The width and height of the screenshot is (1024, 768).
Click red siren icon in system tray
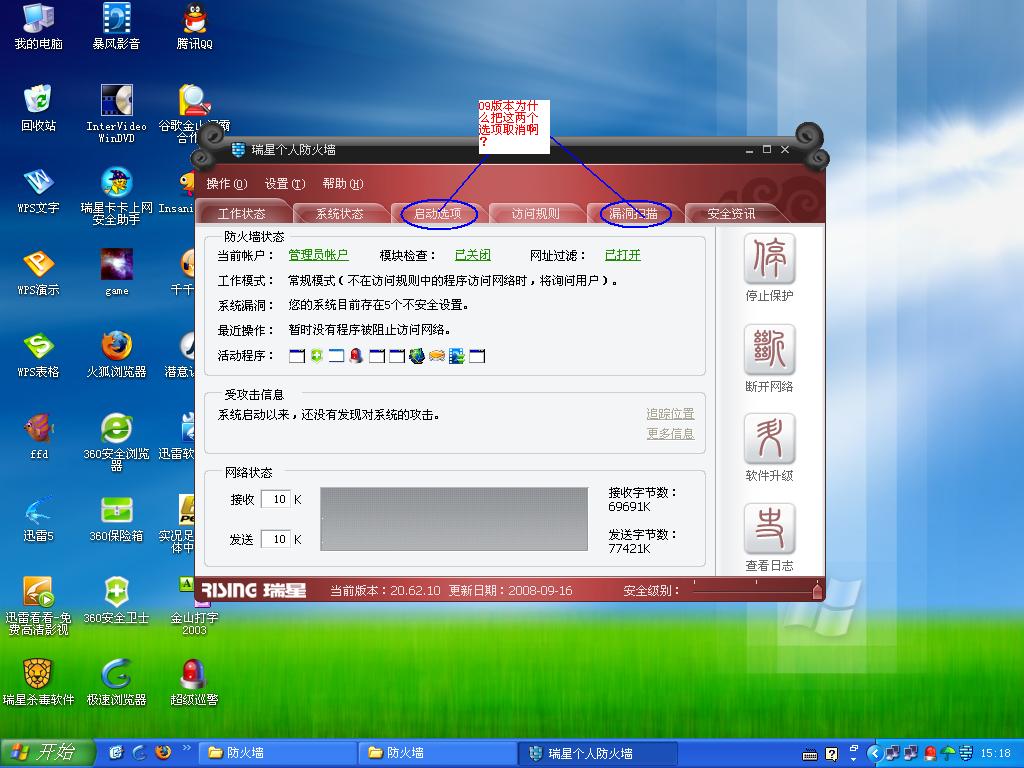click(931, 753)
